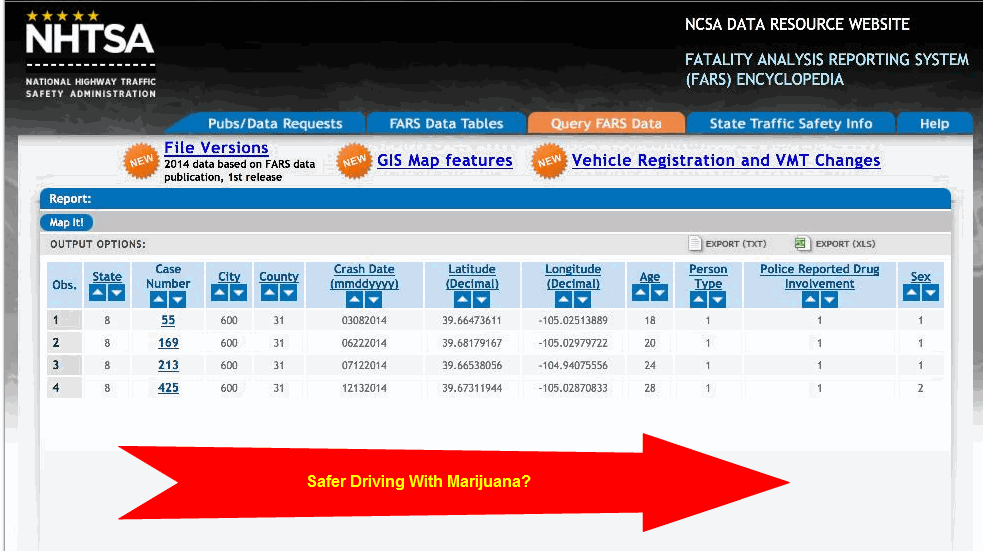
Task: Sort State column ascending
Action: click(x=98, y=293)
